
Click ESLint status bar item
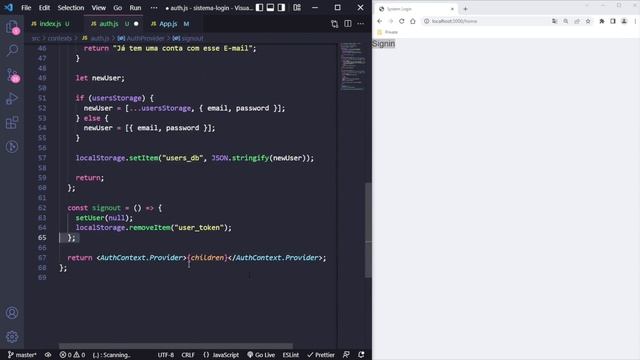point(291,355)
